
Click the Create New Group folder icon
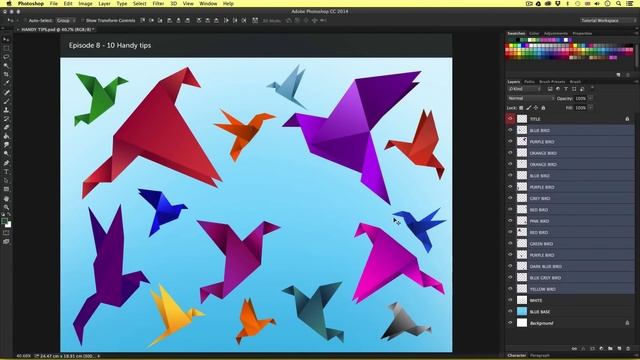click(610, 349)
